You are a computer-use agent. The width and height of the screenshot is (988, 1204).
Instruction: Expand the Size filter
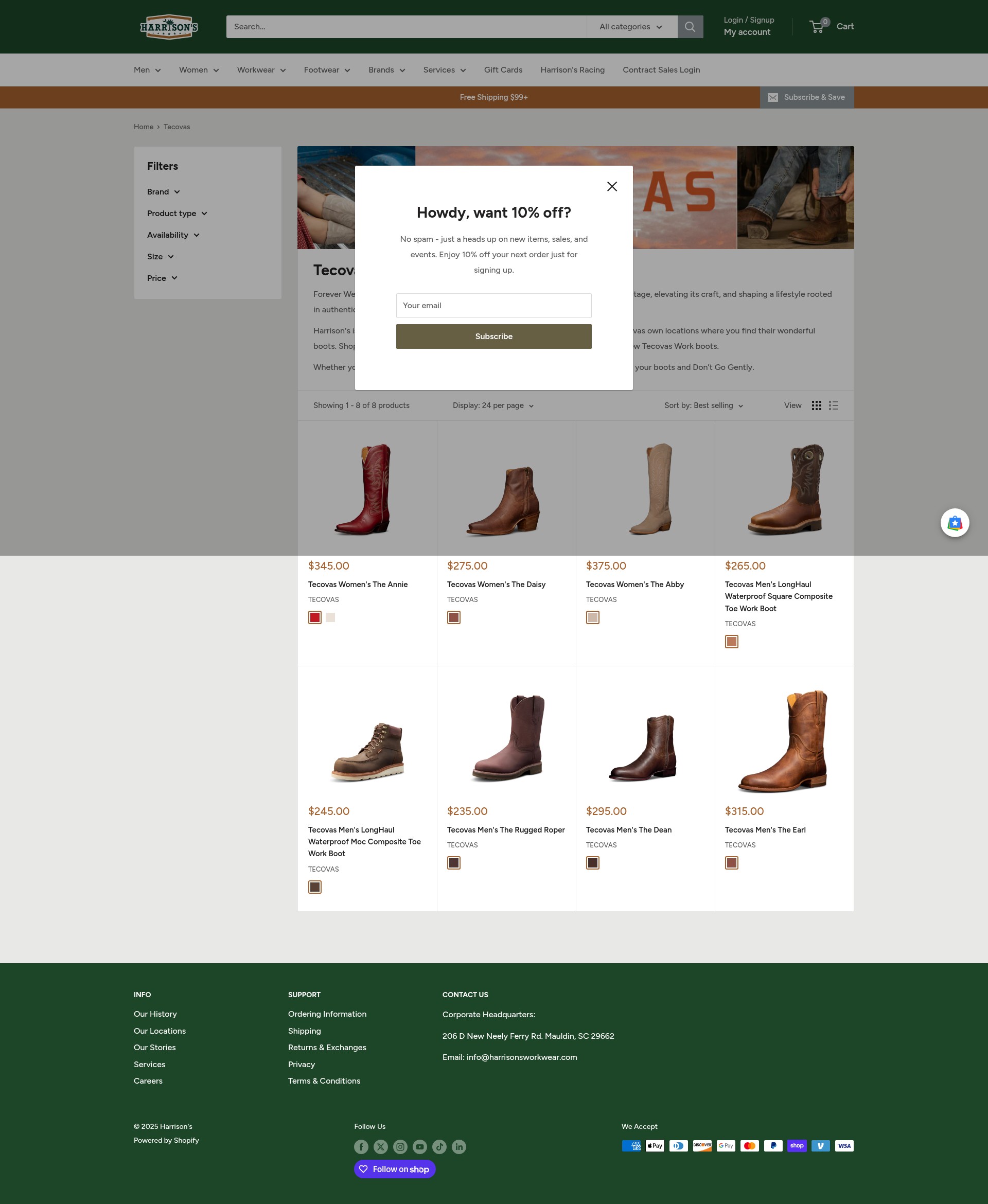pyautogui.click(x=160, y=257)
